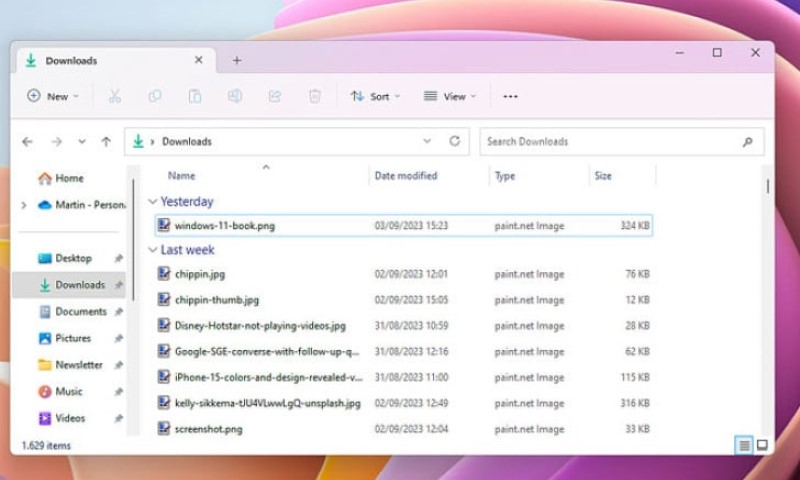Close the Downloads tab
The height and width of the screenshot is (480, 800).
pyautogui.click(x=198, y=60)
